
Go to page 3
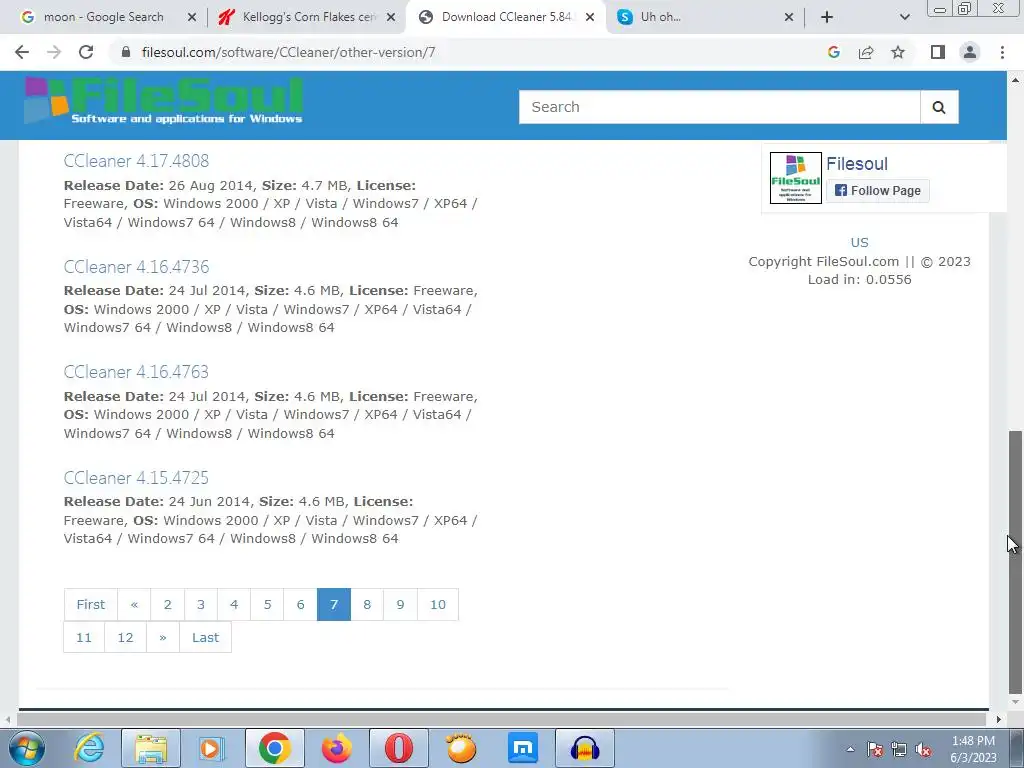200,605
